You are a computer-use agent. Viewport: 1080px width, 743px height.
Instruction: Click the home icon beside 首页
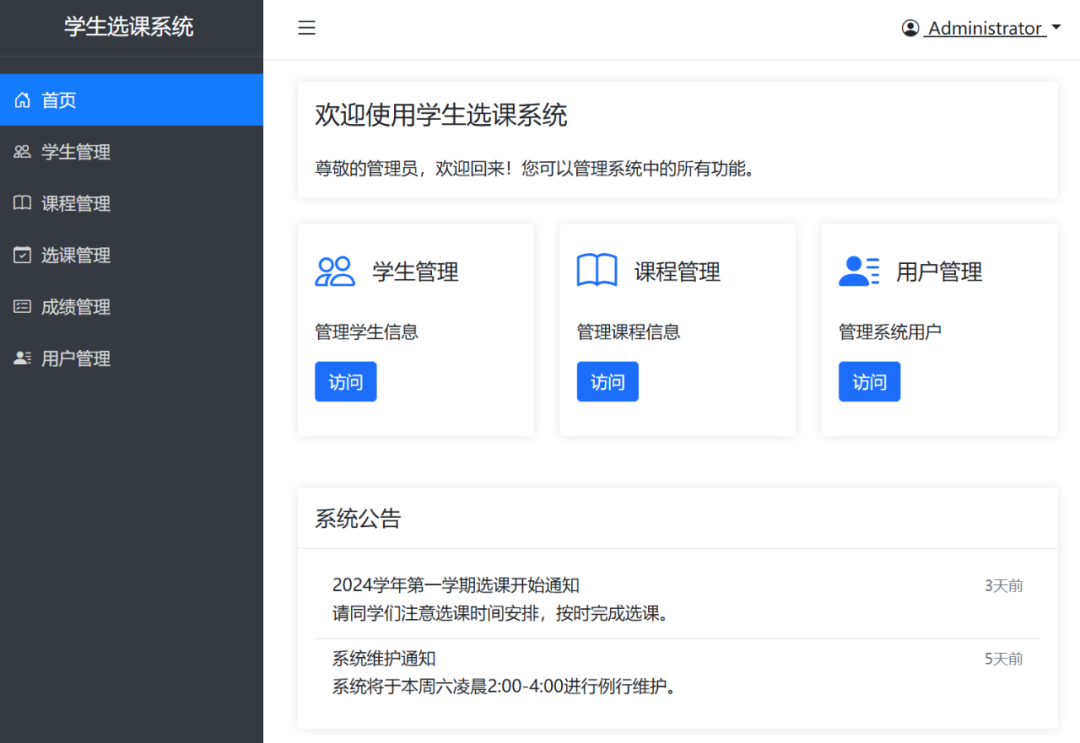pyautogui.click(x=22, y=99)
